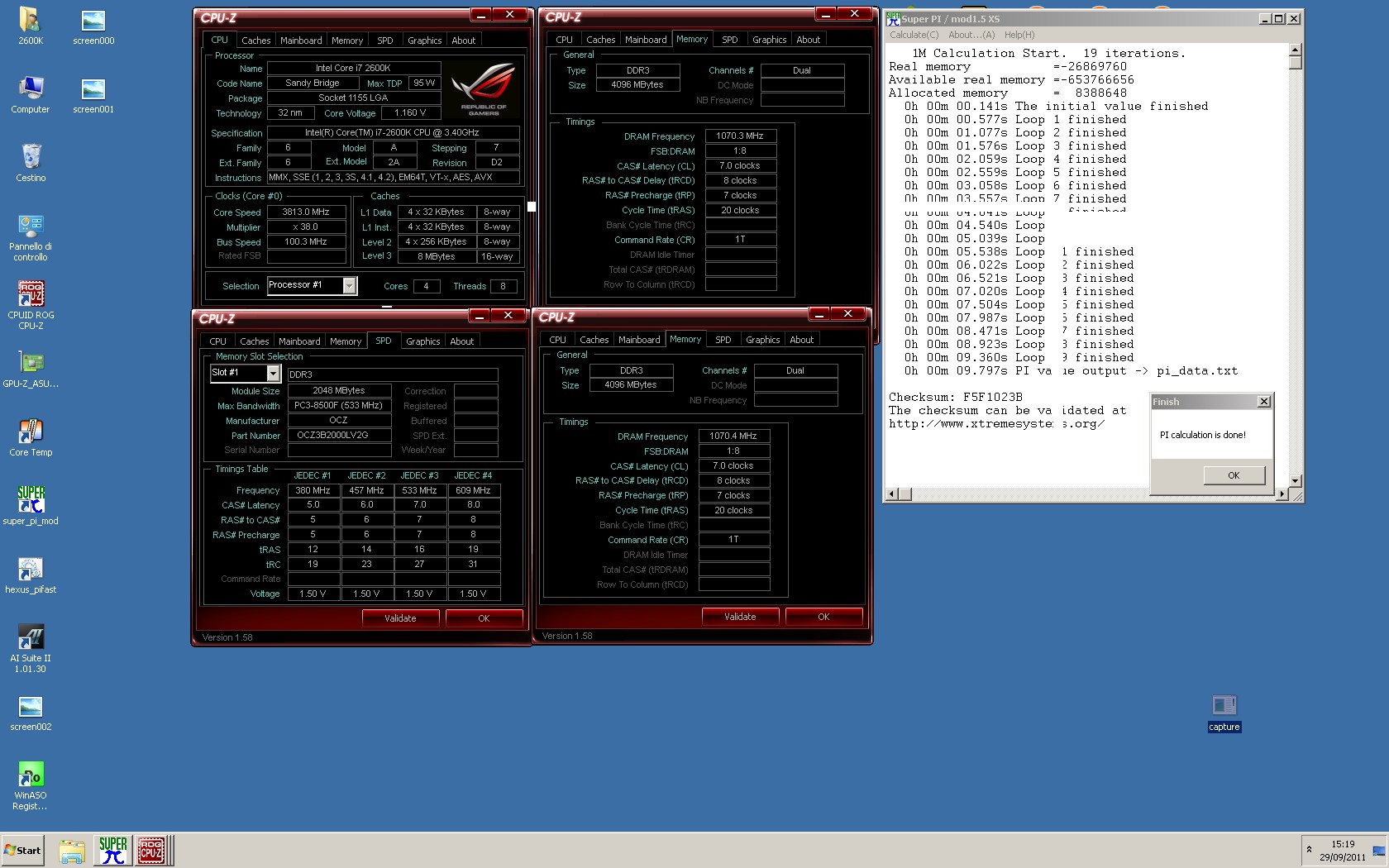The width and height of the screenshot is (1389, 868).
Task: Click DRAM Frequency 1070.3 MHz field
Action: click(740, 136)
